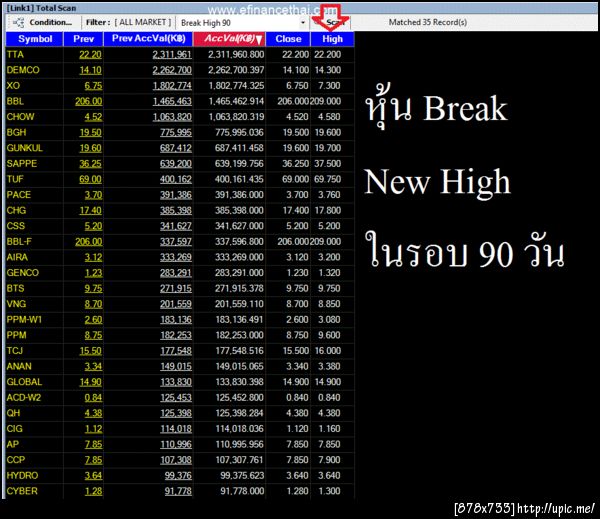The width and height of the screenshot is (600, 519).
Task: Select the ACD-W2 symbol
Action: click(x=24, y=397)
